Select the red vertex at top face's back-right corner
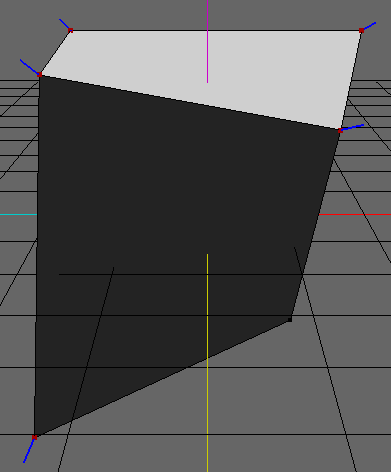 (361, 31)
